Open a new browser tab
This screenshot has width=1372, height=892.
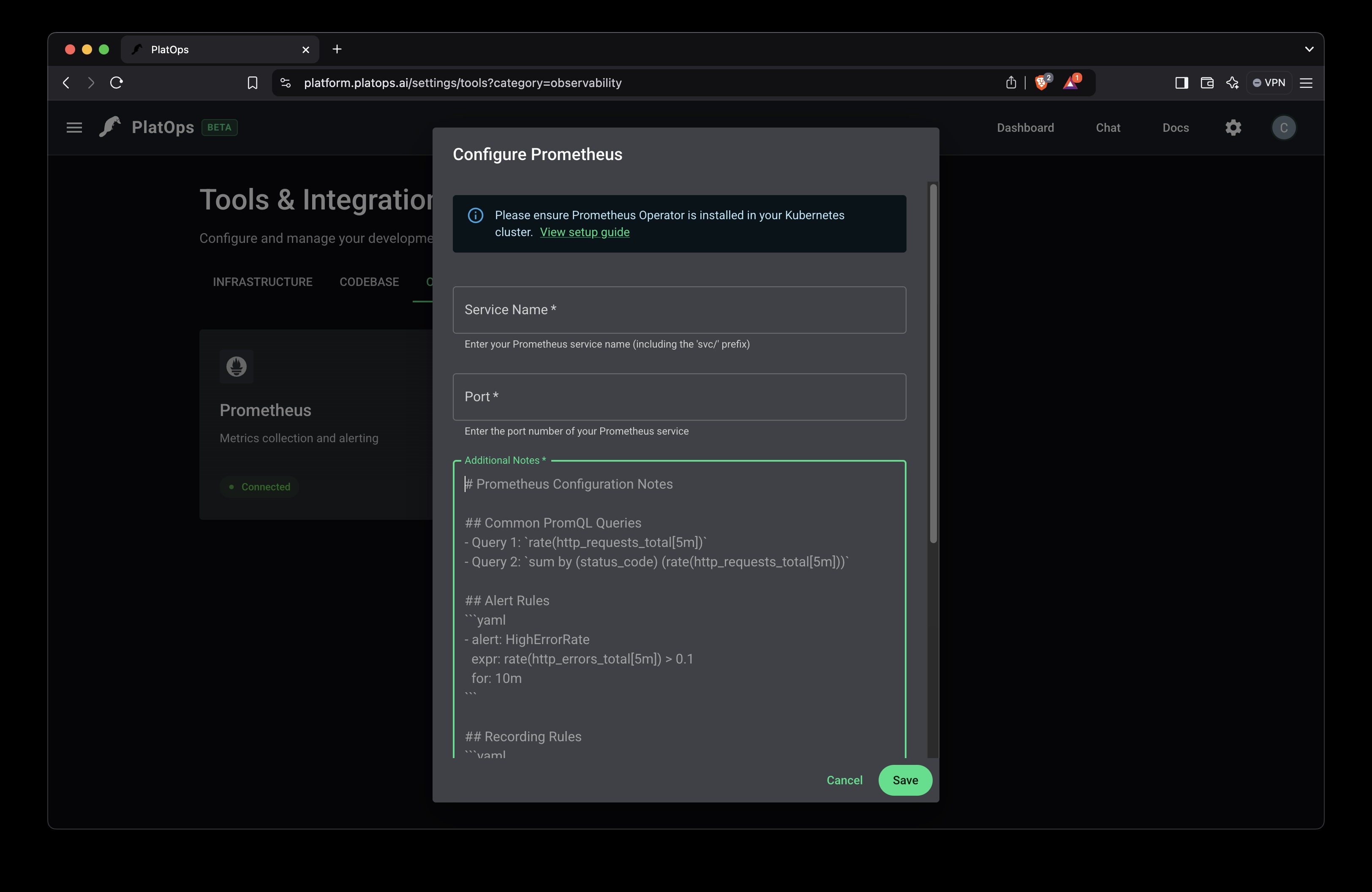pyautogui.click(x=337, y=49)
